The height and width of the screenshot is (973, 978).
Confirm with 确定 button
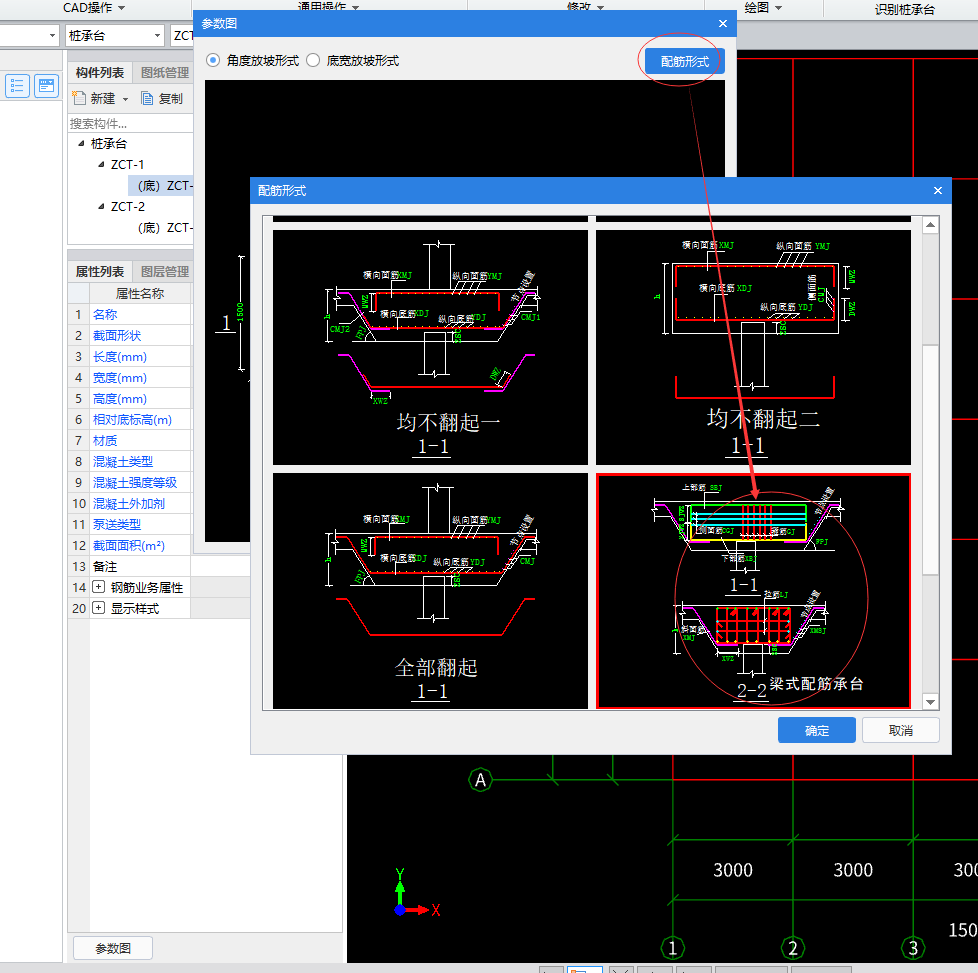pos(816,730)
